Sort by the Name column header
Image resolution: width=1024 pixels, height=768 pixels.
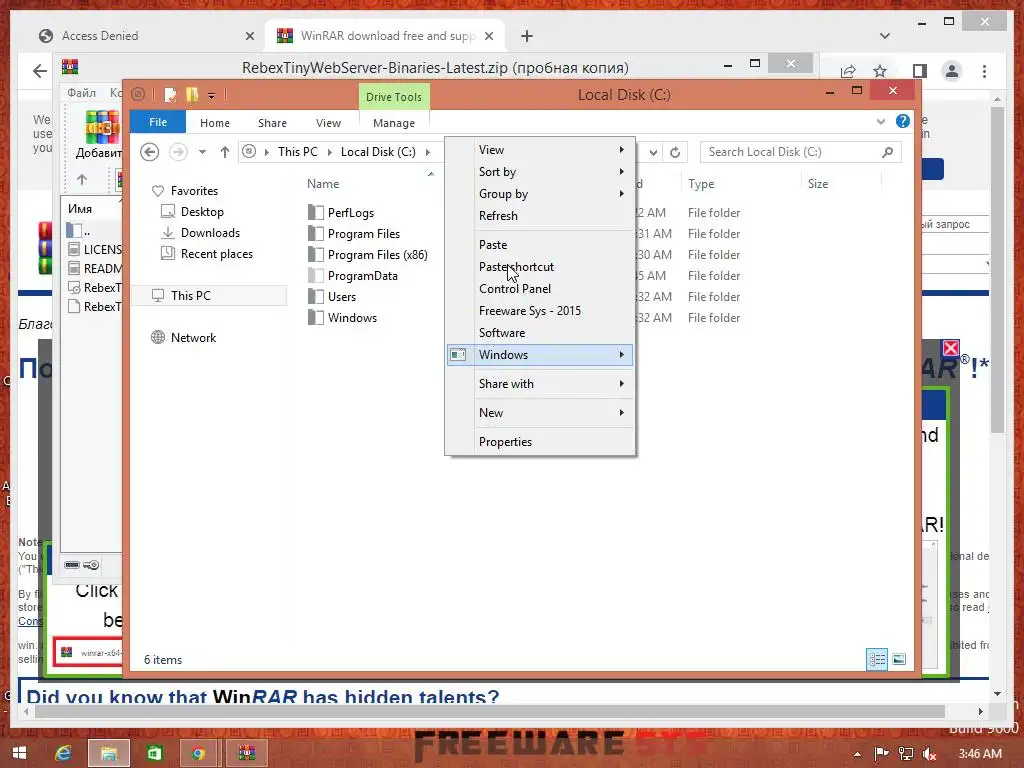(x=323, y=184)
